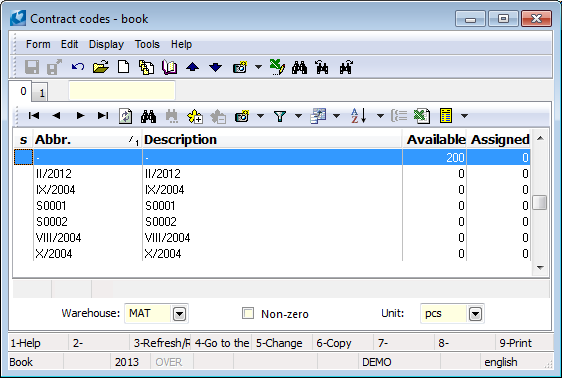Open the book icon in main toolbar
Image resolution: width=562 pixels, height=378 pixels.
click(169, 67)
